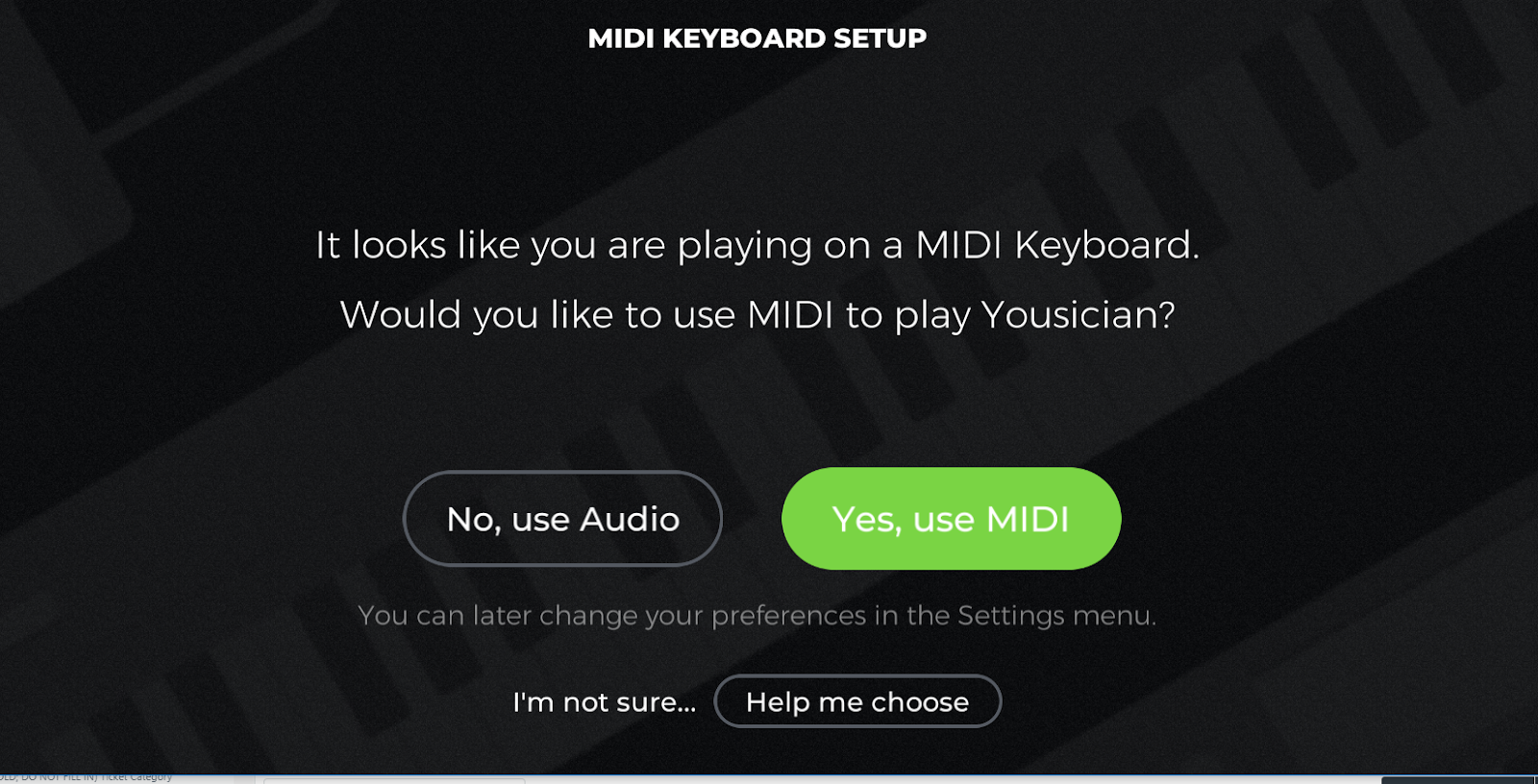Accept using MIDI with green button
The height and width of the screenshot is (784, 1538).
[x=951, y=519]
